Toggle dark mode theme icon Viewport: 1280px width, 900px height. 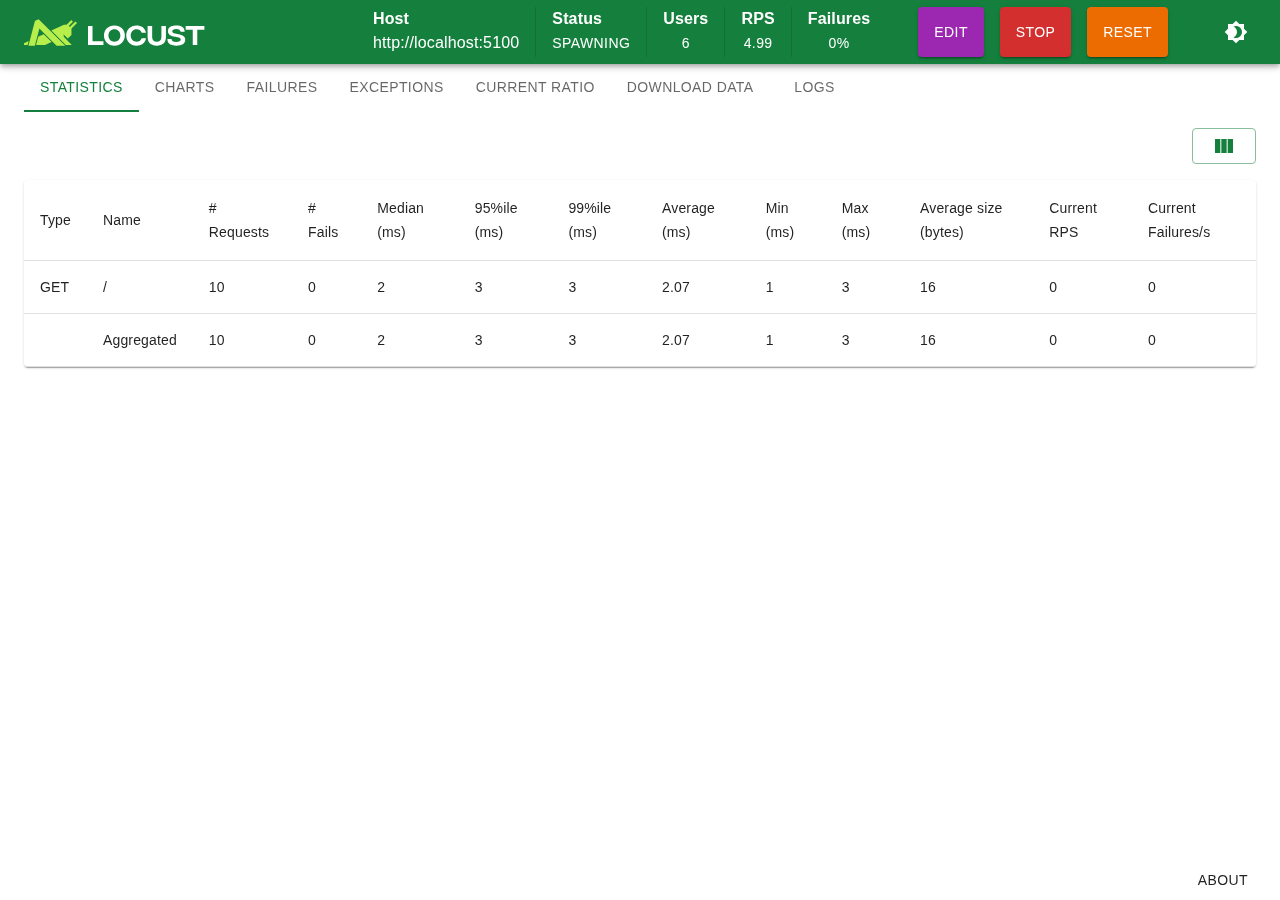click(1236, 32)
